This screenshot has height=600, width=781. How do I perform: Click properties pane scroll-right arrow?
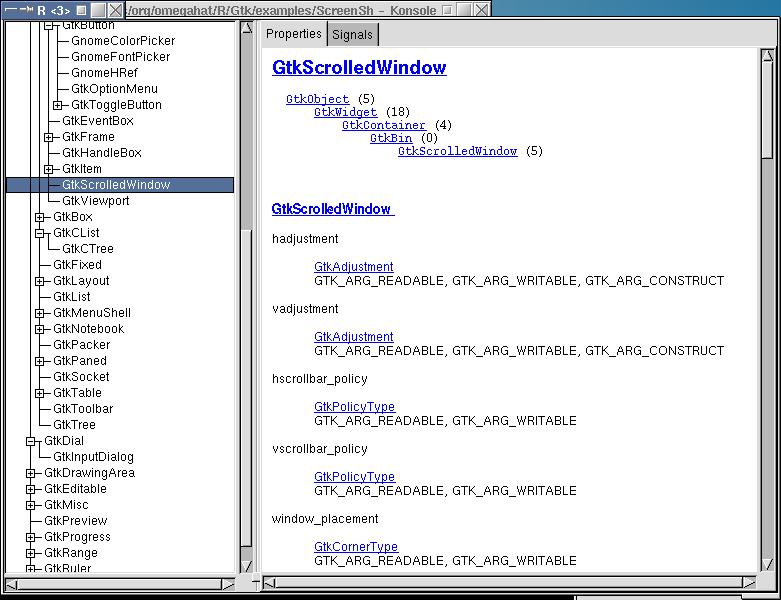click(749, 583)
